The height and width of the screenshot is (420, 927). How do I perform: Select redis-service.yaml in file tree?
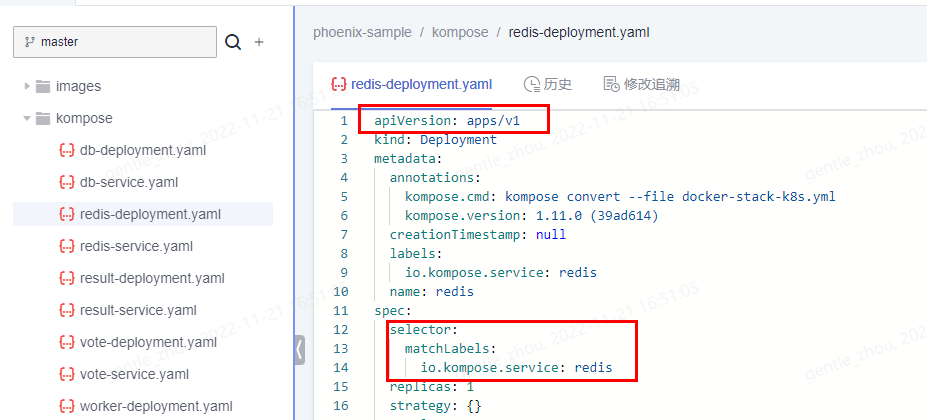tap(136, 246)
